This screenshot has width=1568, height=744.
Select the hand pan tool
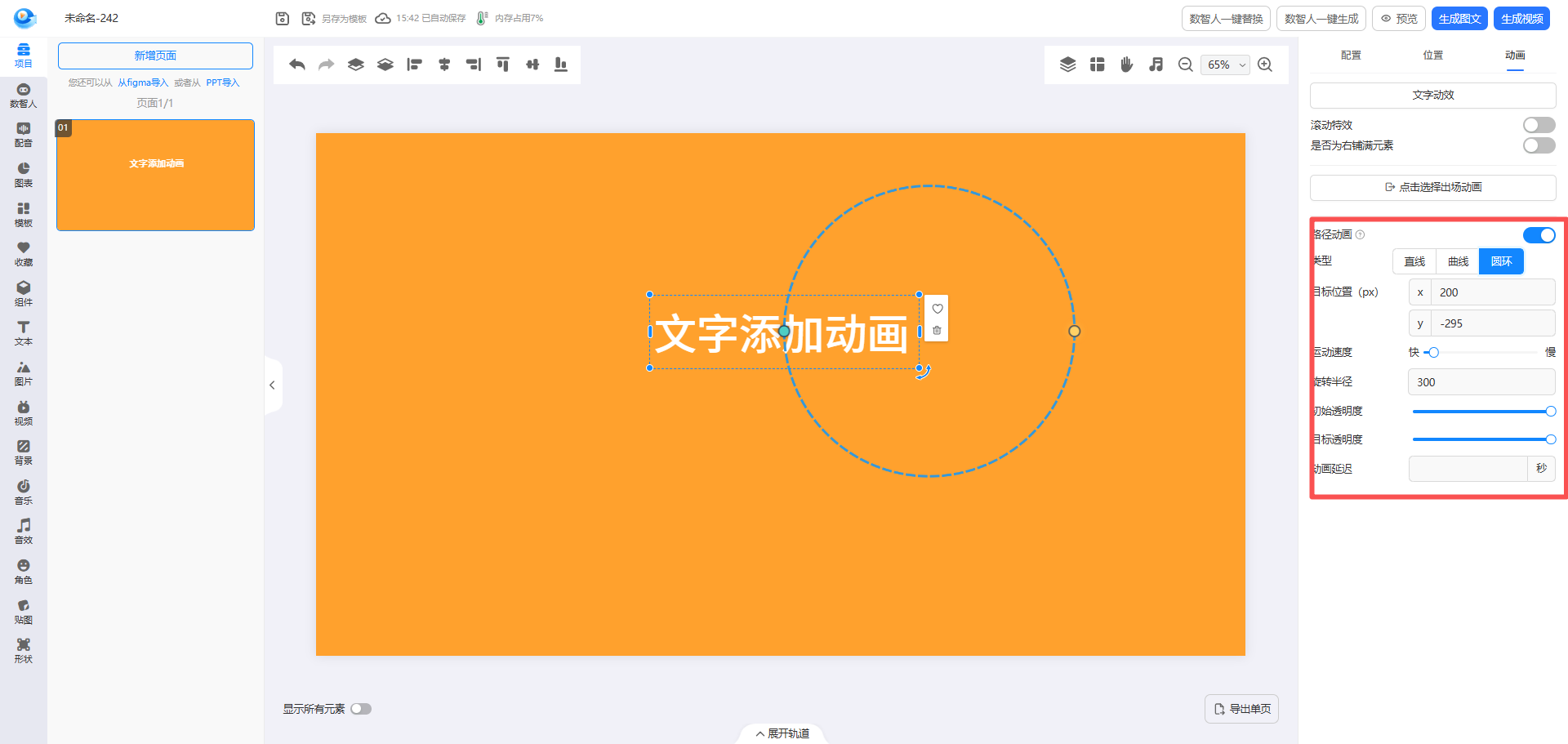pyautogui.click(x=1126, y=65)
